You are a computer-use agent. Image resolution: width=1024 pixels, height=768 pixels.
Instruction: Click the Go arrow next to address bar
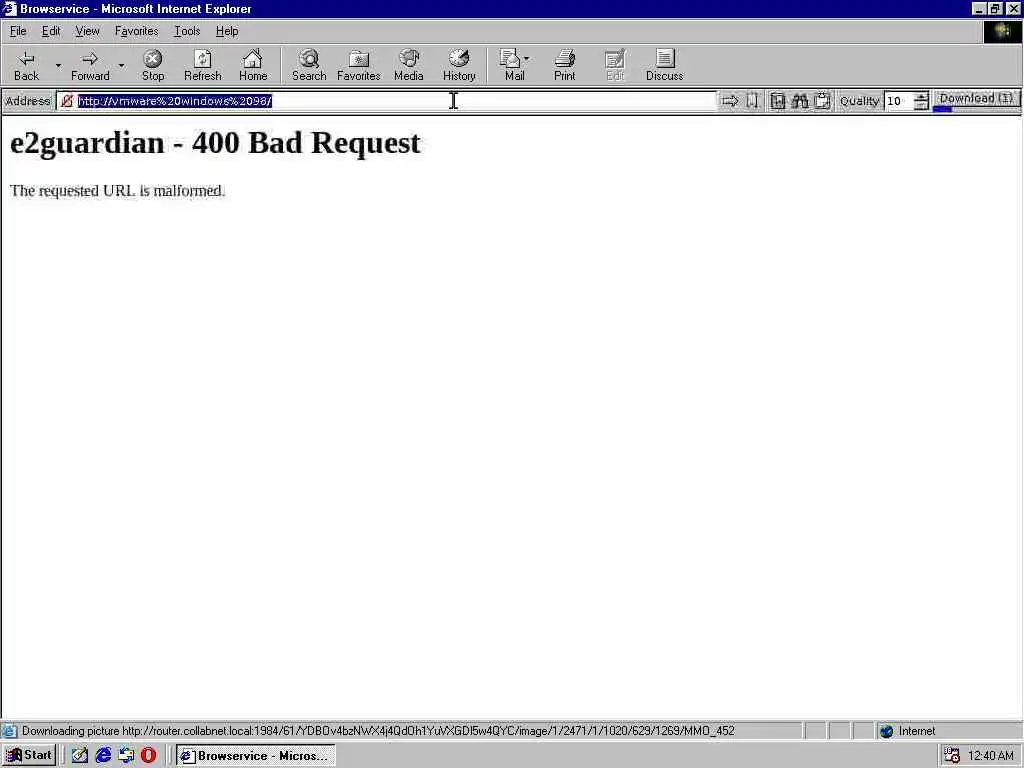729,101
